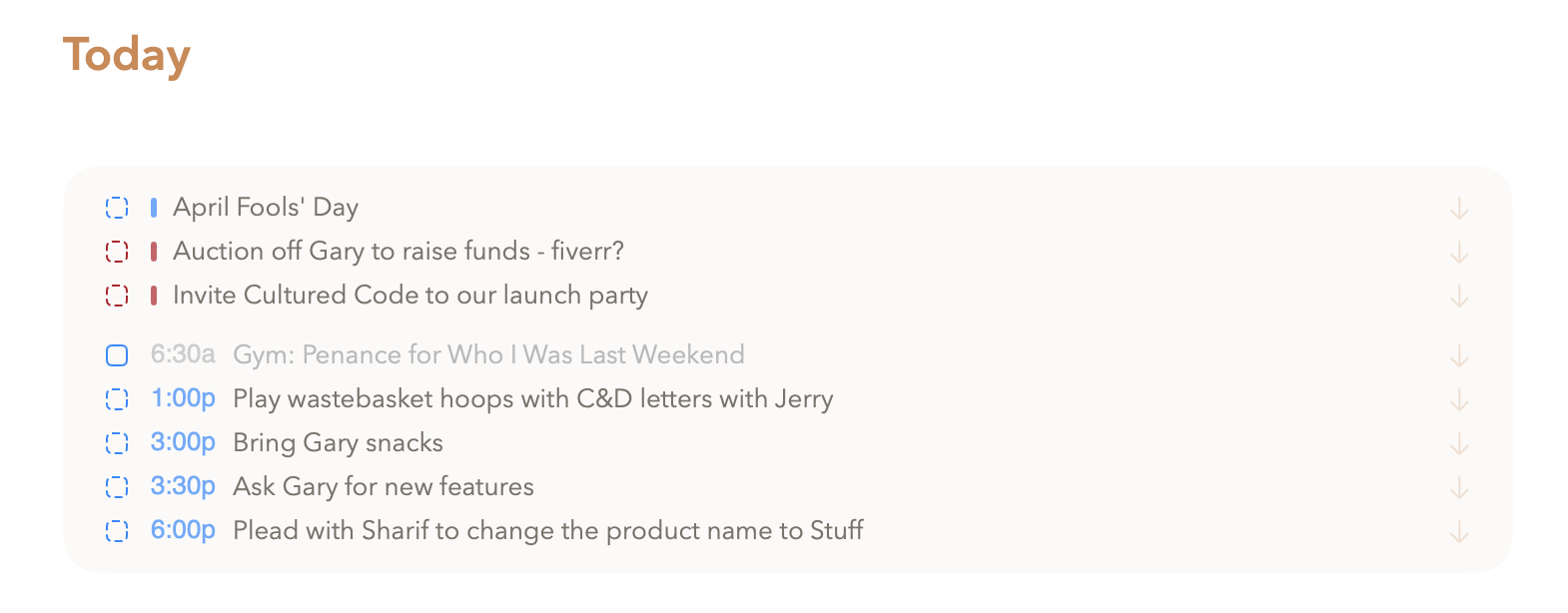Check the Plead with Sharif box
This screenshot has height=613, width=1568.
(x=117, y=531)
